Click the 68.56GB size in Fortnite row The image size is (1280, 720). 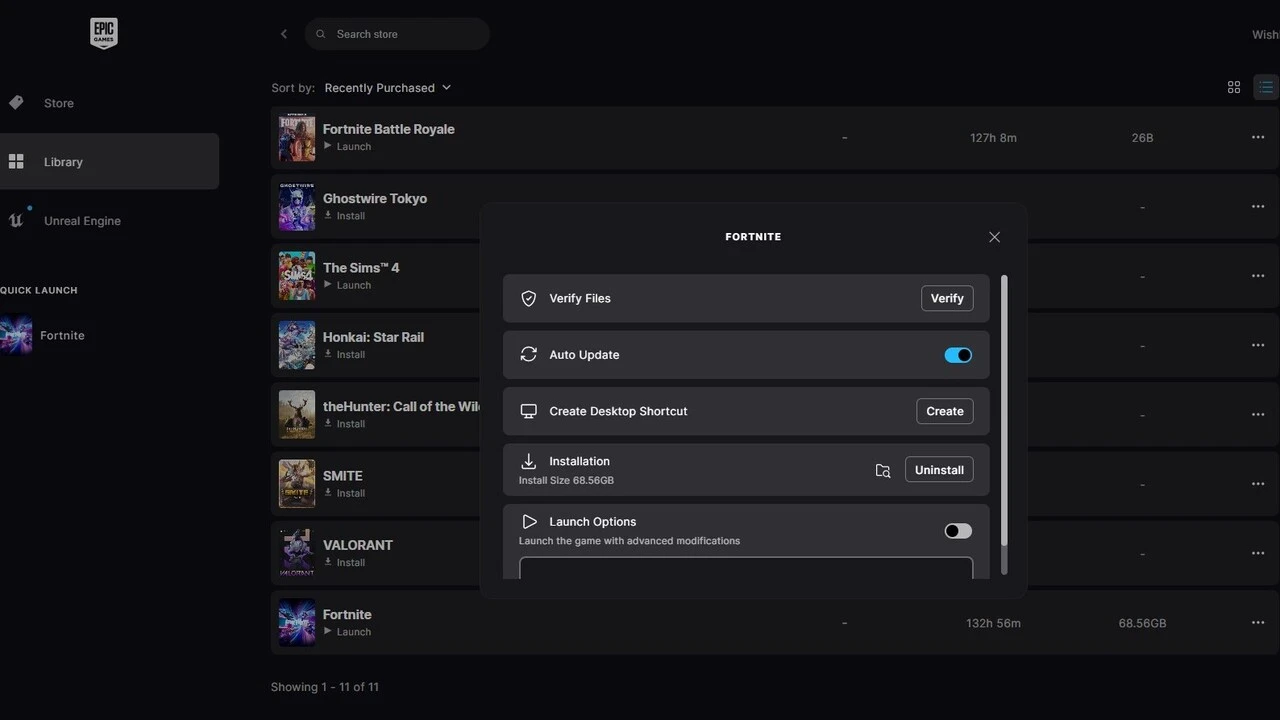tap(1142, 623)
